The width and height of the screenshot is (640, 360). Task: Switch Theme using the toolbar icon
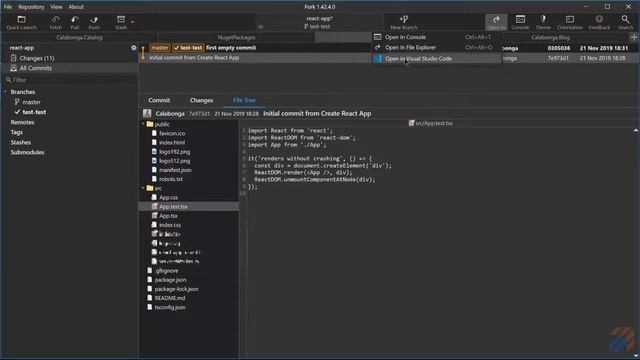pyautogui.click(x=543, y=22)
